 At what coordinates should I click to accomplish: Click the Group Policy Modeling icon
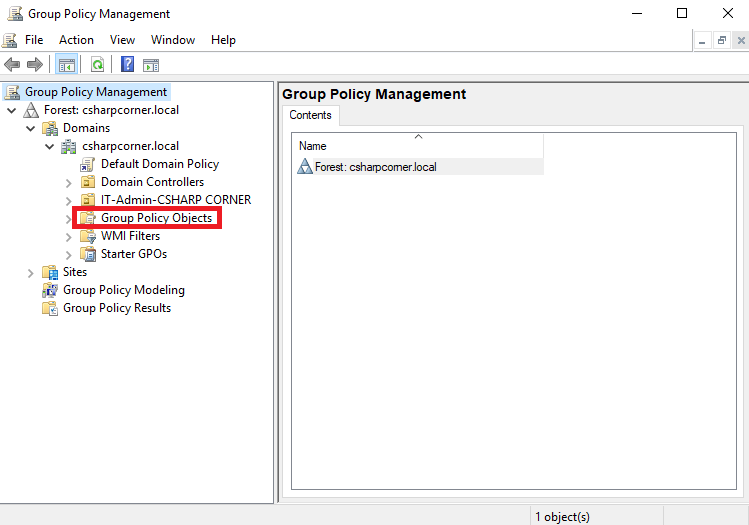50,290
